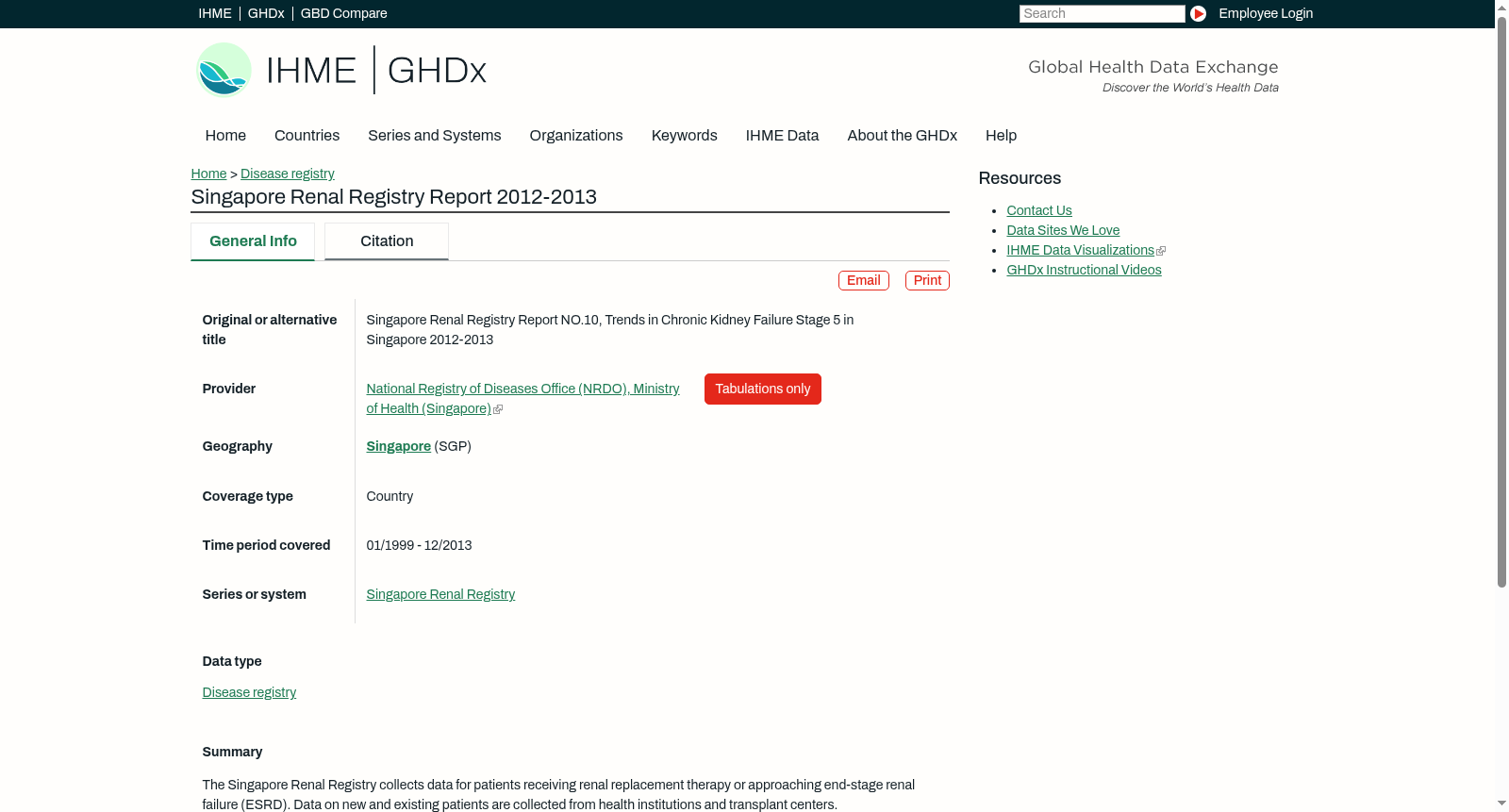Click the Series or system label
The image size is (1509, 812).
coord(254,594)
